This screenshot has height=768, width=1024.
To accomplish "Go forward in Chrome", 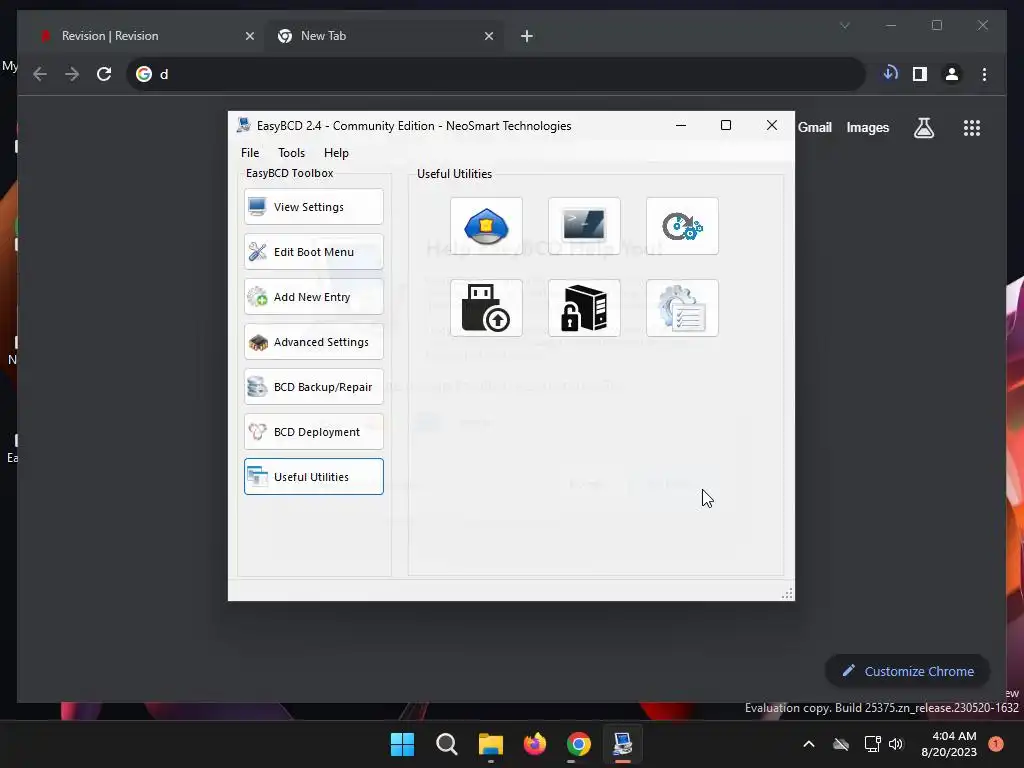I will pos(72,74).
